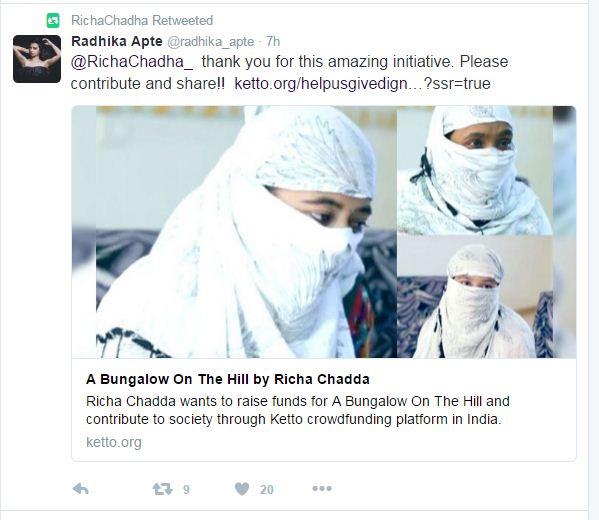Open the ketto.org/helpusgivedign link

point(362,83)
